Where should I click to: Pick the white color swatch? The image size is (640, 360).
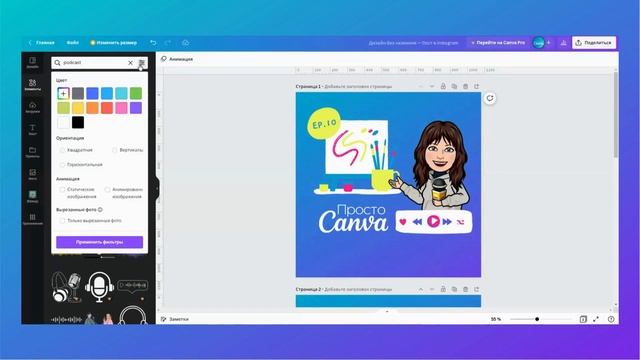tap(63, 122)
